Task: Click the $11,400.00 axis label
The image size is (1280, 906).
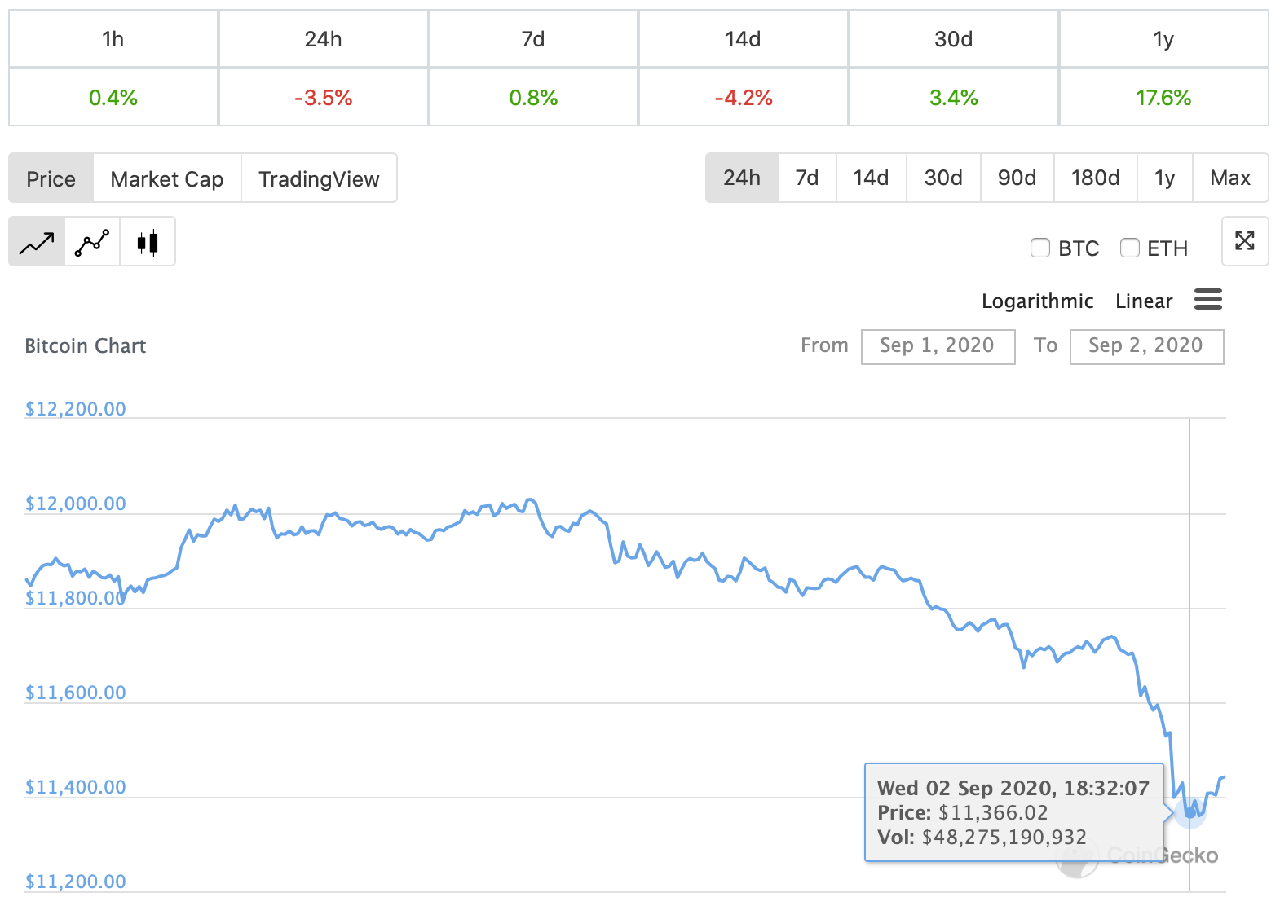Action: point(76,787)
